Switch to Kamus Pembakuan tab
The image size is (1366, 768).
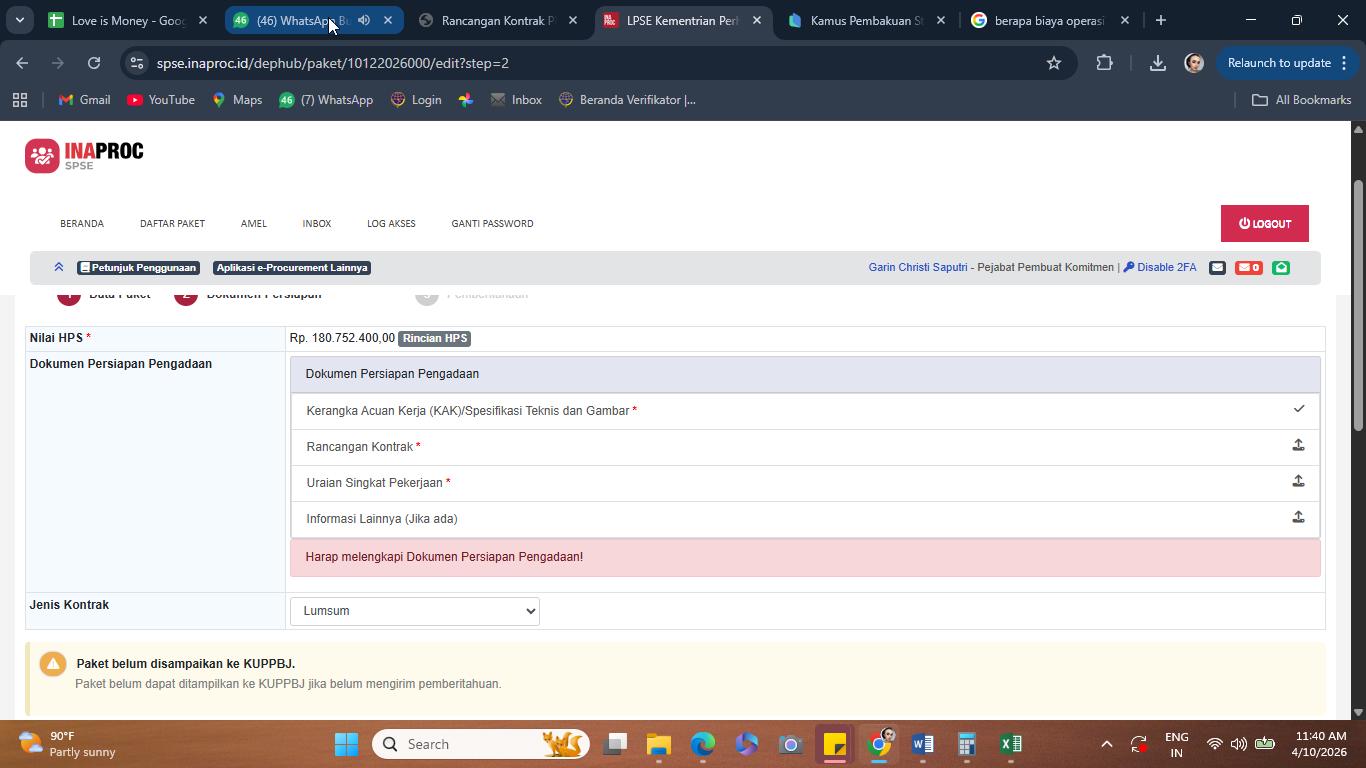pos(866,20)
